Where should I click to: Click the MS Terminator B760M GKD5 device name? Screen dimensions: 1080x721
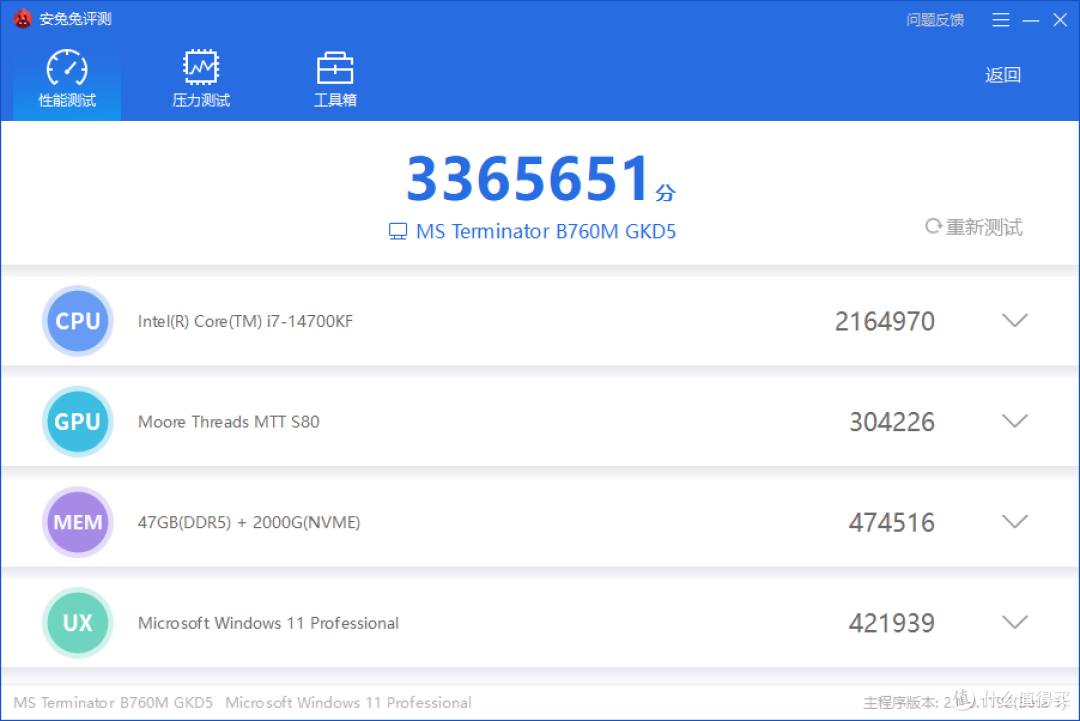tap(546, 231)
